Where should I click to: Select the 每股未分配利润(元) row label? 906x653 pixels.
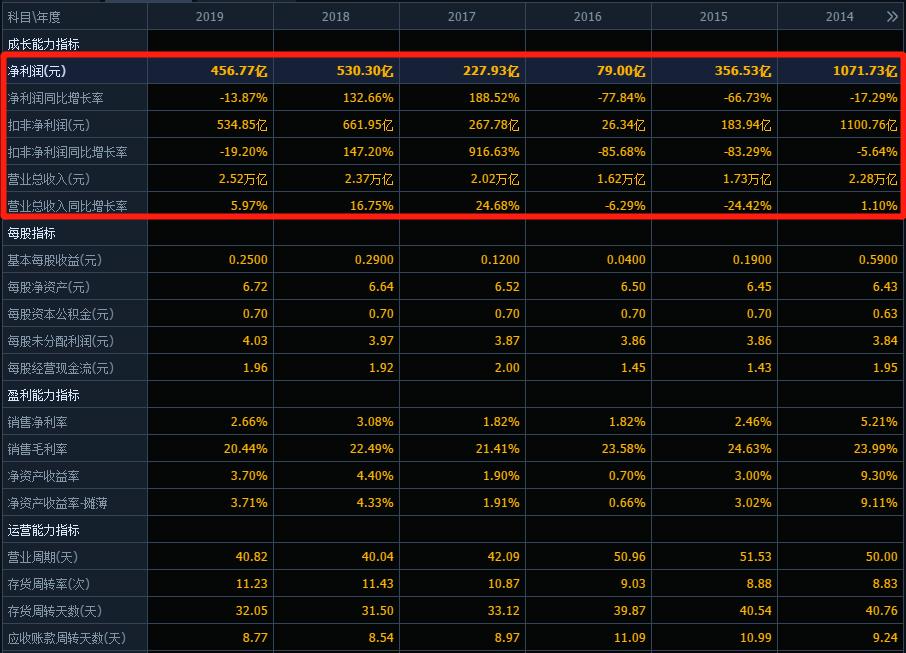tap(61, 341)
